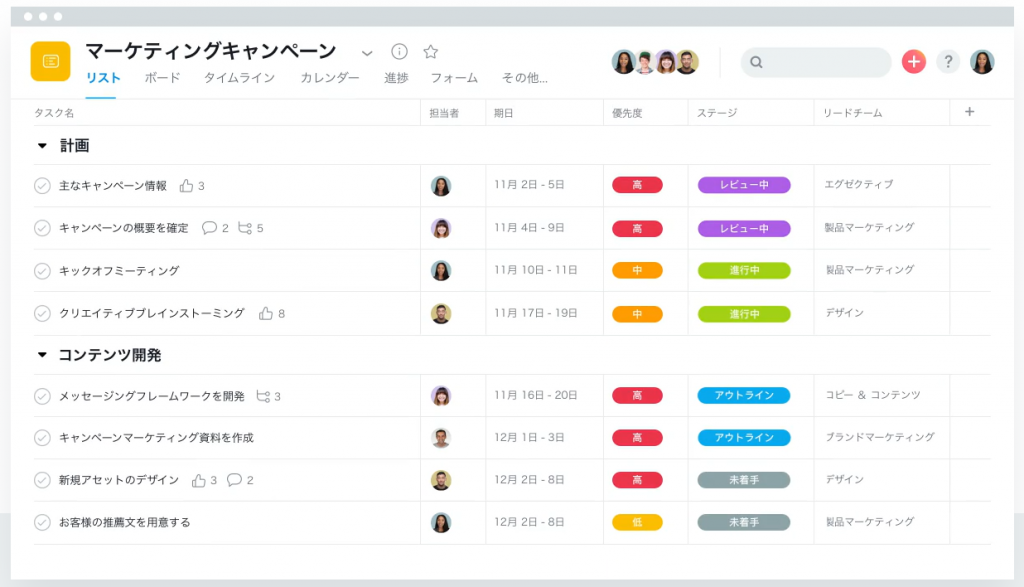Viewport: 1024px width, 587px height.
Task: Open comment icon on 新規アセットのデザイン
Action: [234, 480]
